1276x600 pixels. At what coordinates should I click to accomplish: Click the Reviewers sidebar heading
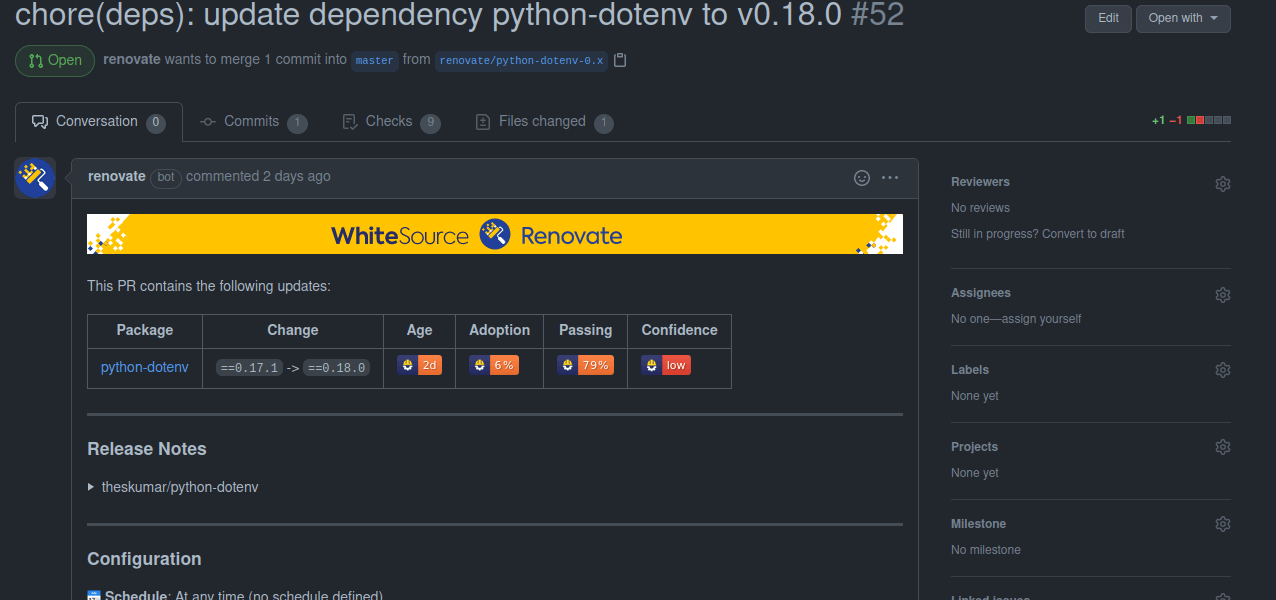point(980,182)
